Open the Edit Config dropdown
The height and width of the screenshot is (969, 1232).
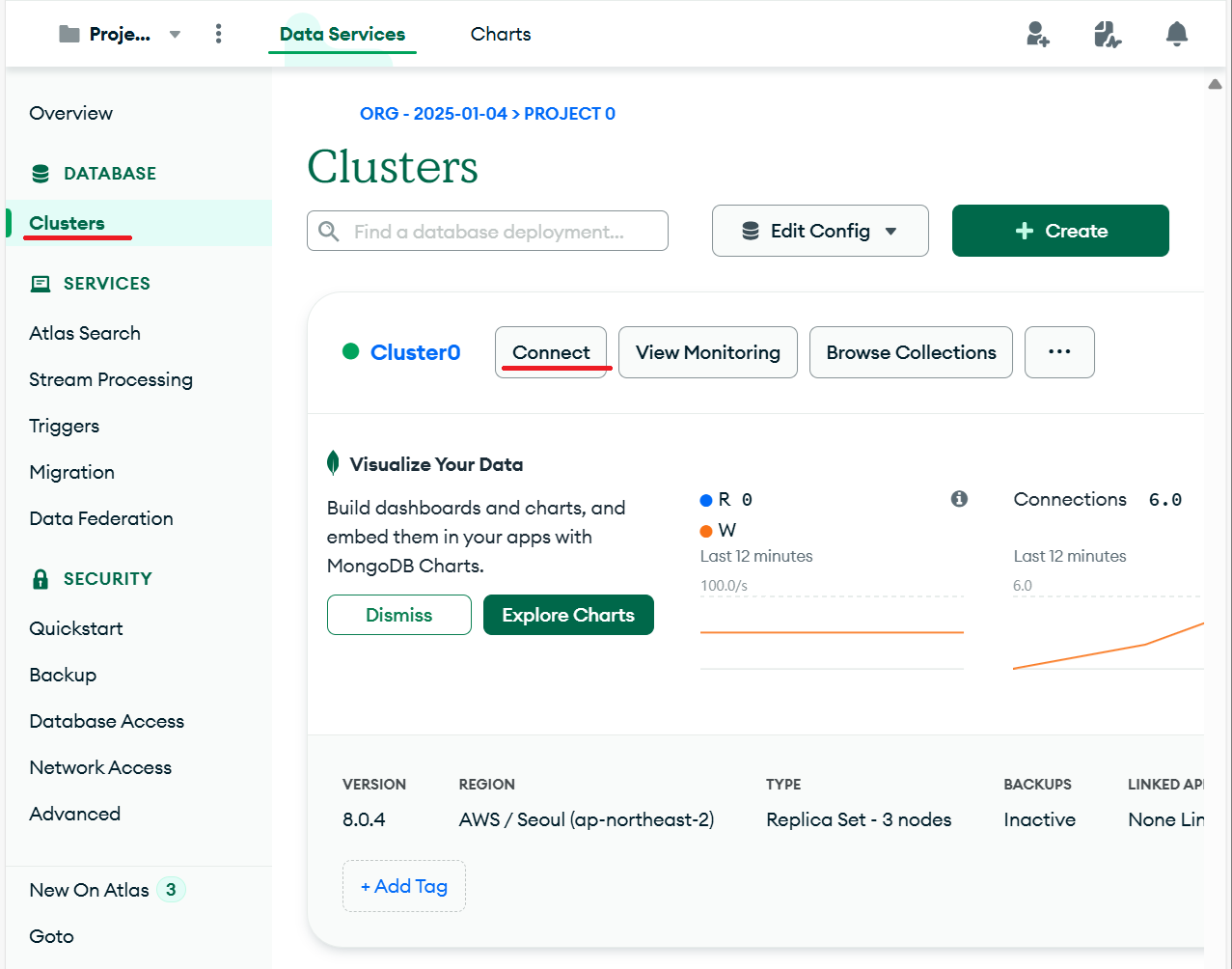(x=820, y=231)
